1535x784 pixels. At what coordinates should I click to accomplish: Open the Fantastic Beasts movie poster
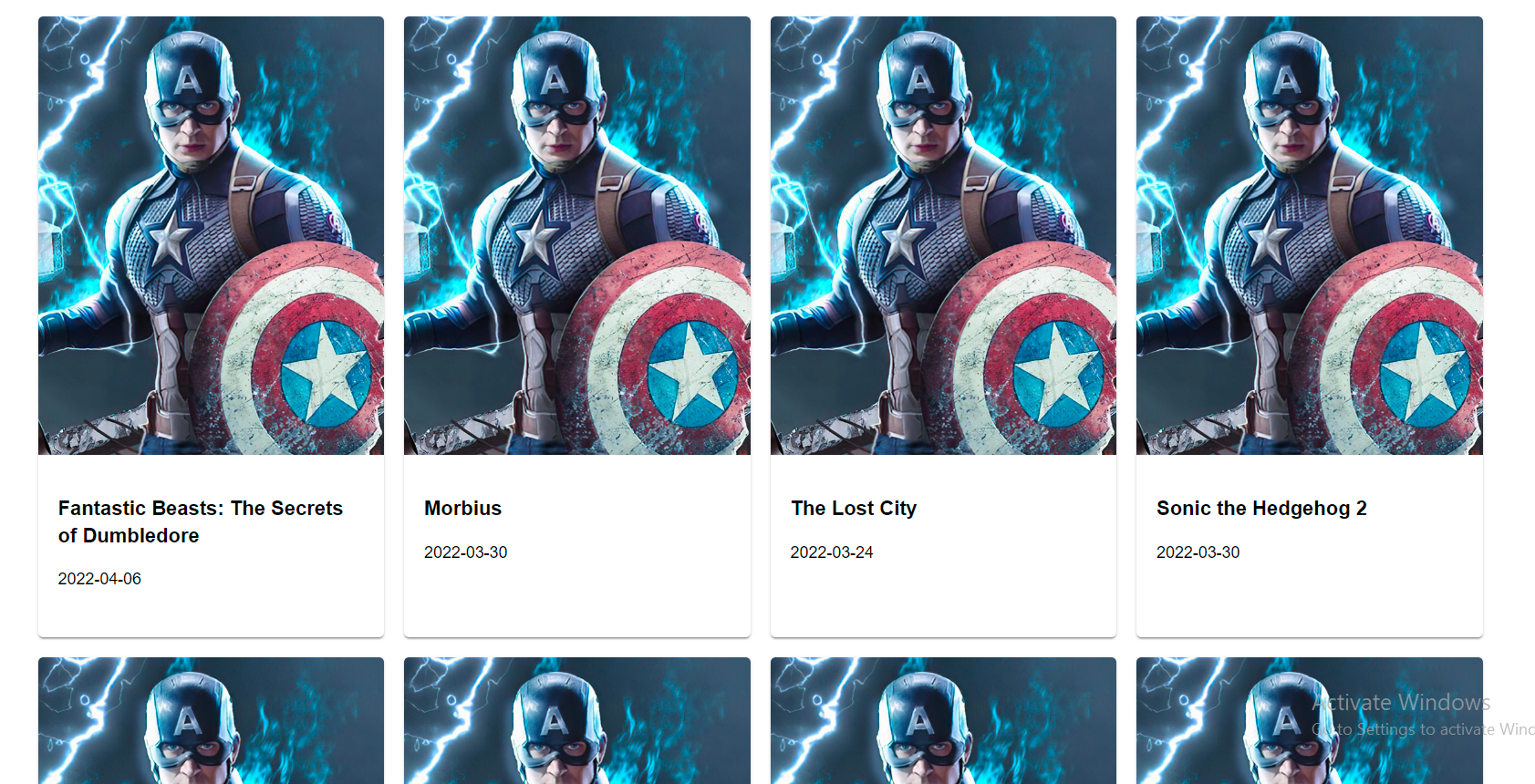click(211, 235)
